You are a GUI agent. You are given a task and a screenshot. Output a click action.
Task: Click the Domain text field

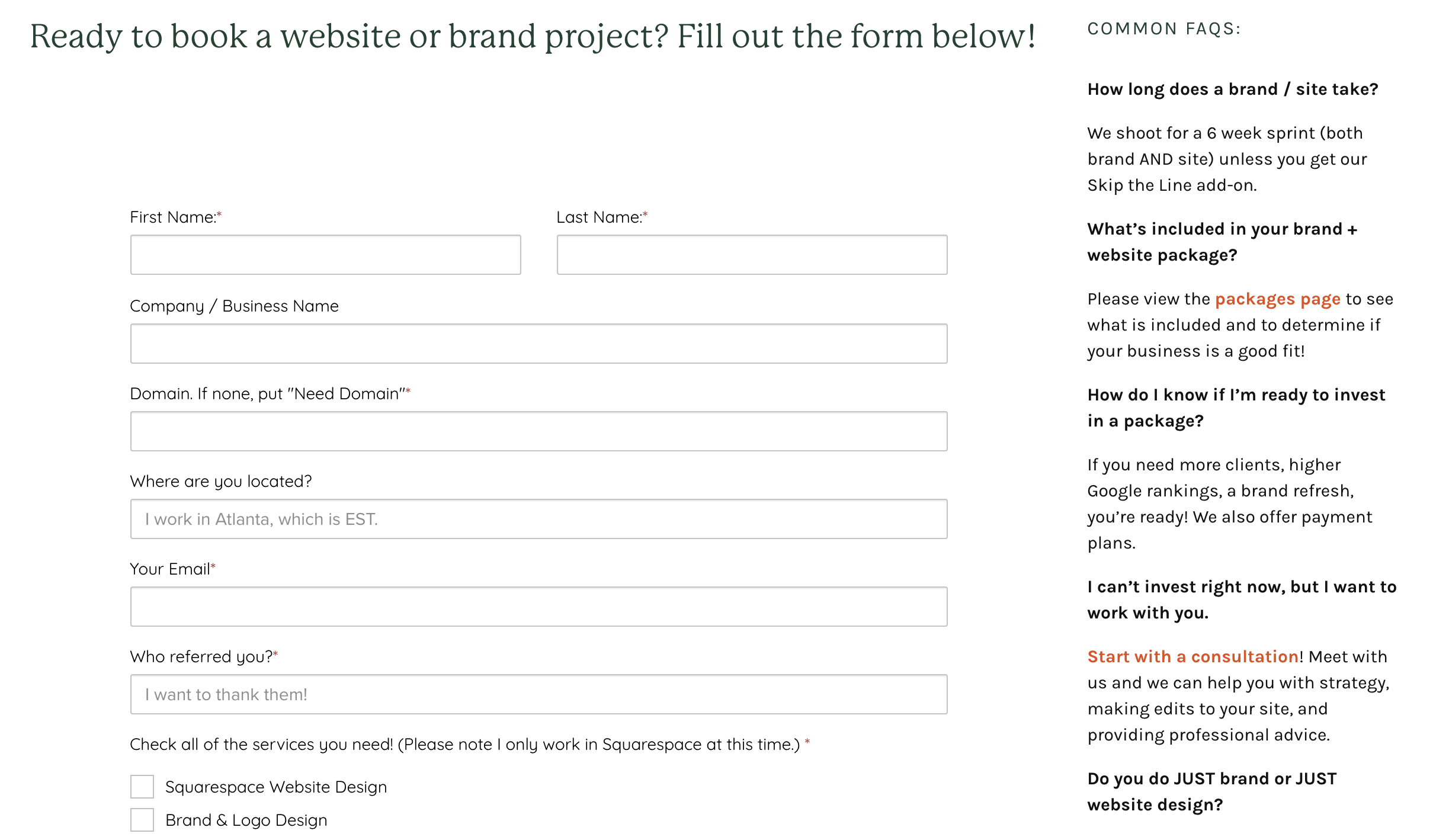pyautogui.click(x=538, y=431)
